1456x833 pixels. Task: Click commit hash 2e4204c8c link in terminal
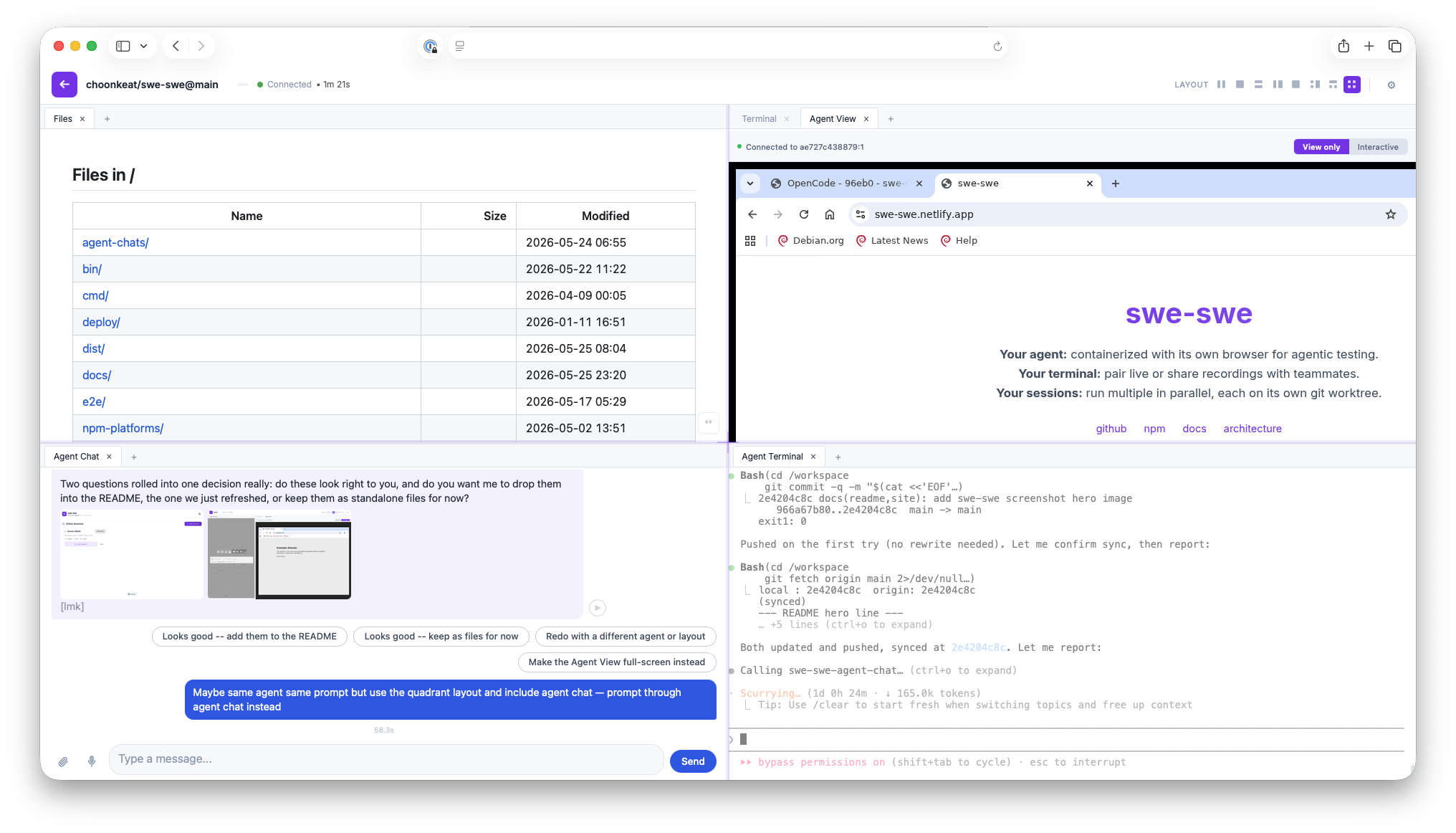pos(978,648)
